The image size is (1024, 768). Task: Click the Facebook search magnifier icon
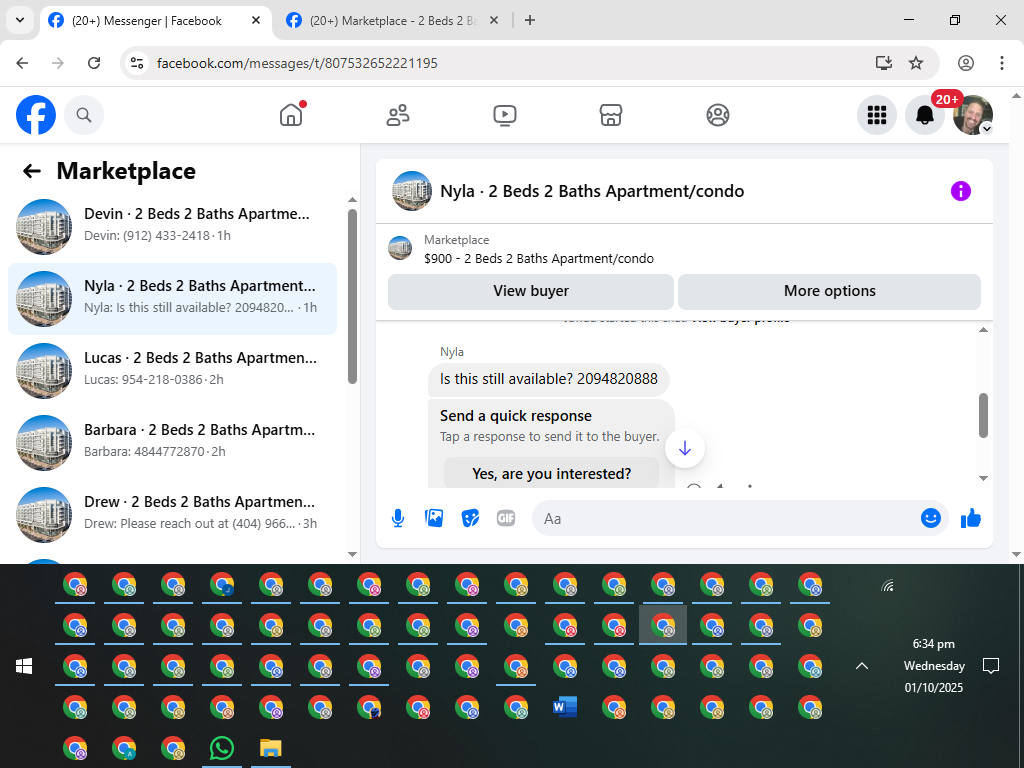[84, 115]
